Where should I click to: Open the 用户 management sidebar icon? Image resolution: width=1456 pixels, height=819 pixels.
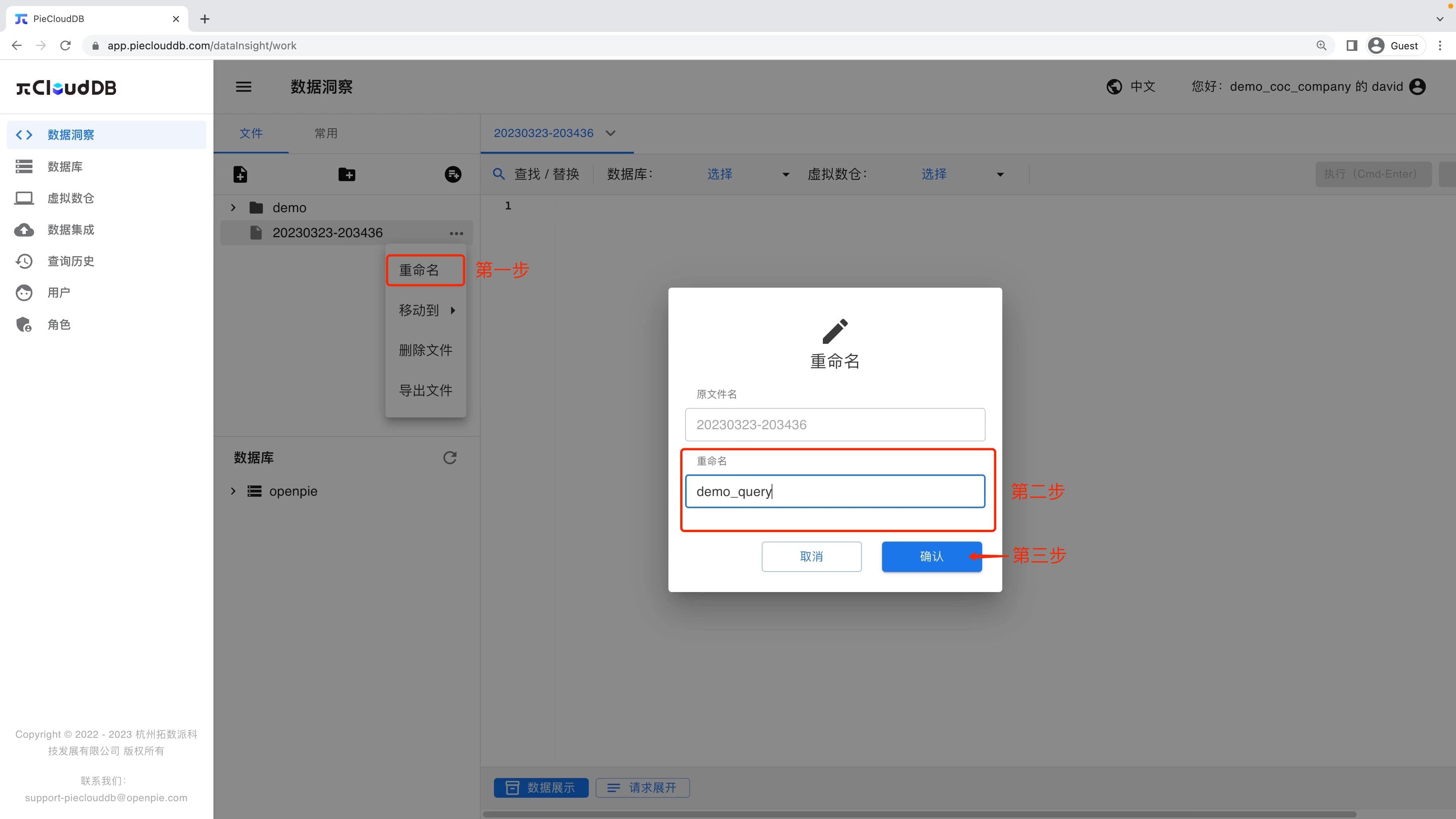click(x=24, y=293)
